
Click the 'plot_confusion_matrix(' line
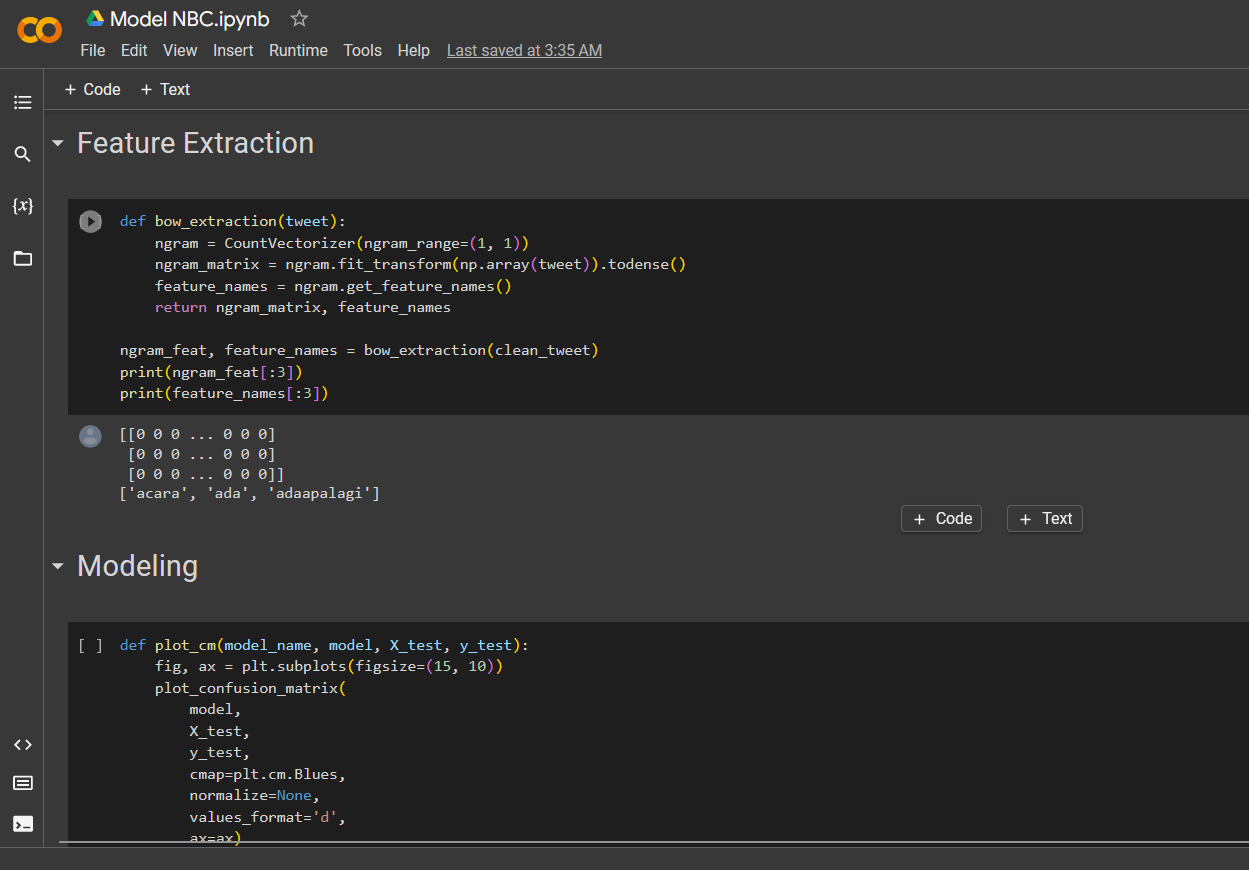250,688
